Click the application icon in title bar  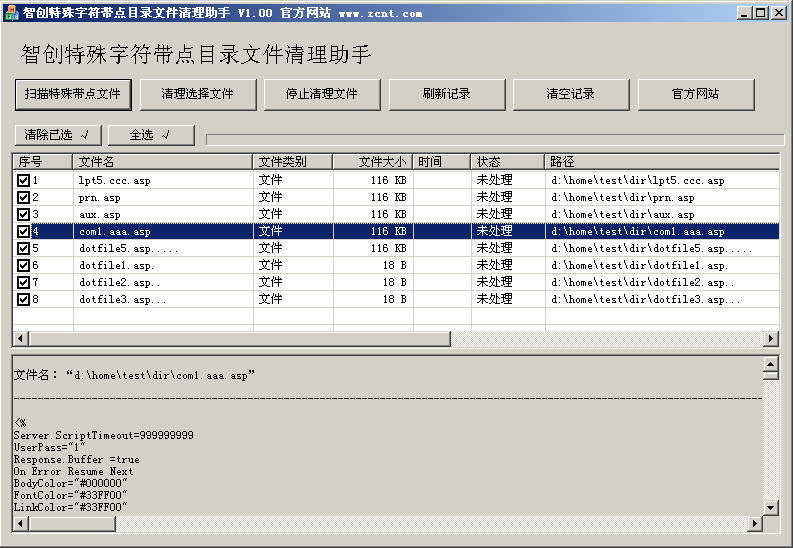[x=11, y=13]
